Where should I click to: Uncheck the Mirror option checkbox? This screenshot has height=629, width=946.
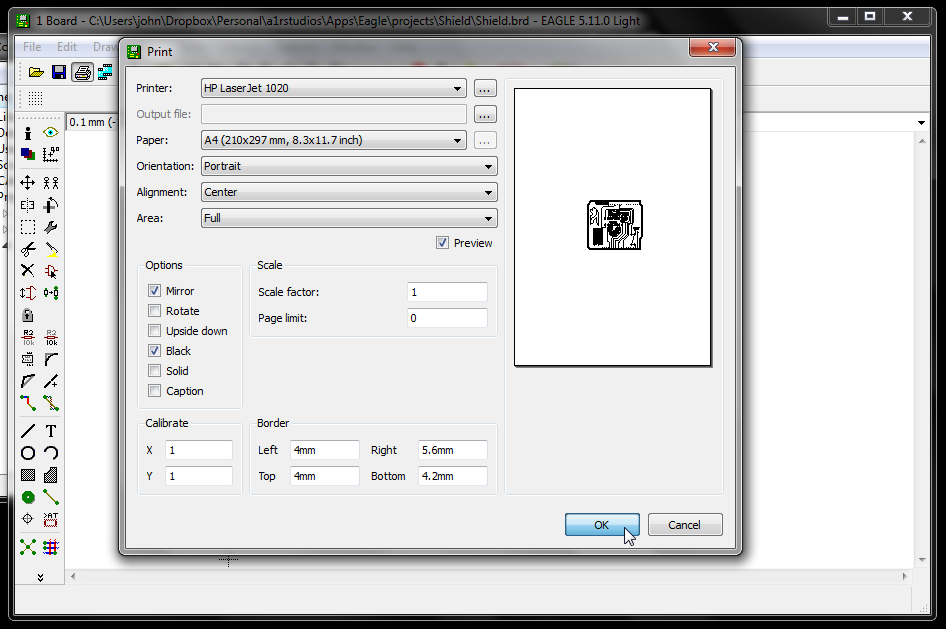point(154,291)
